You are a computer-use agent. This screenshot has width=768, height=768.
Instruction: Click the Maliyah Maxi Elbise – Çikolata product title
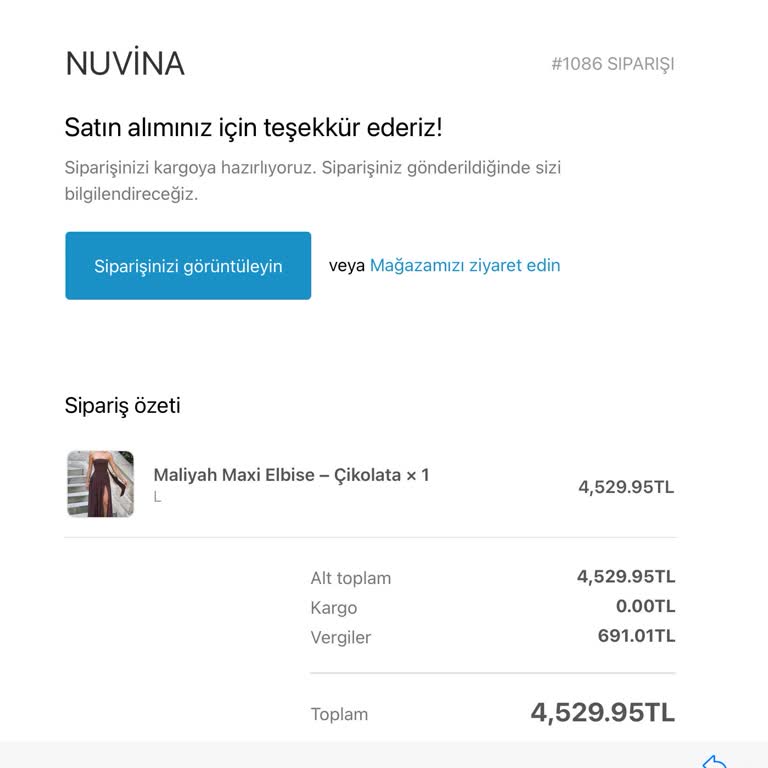click(x=291, y=475)
